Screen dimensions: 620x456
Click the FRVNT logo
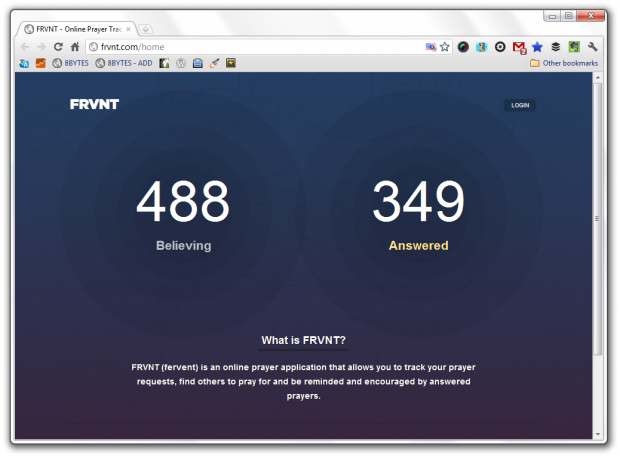point(94,104)
